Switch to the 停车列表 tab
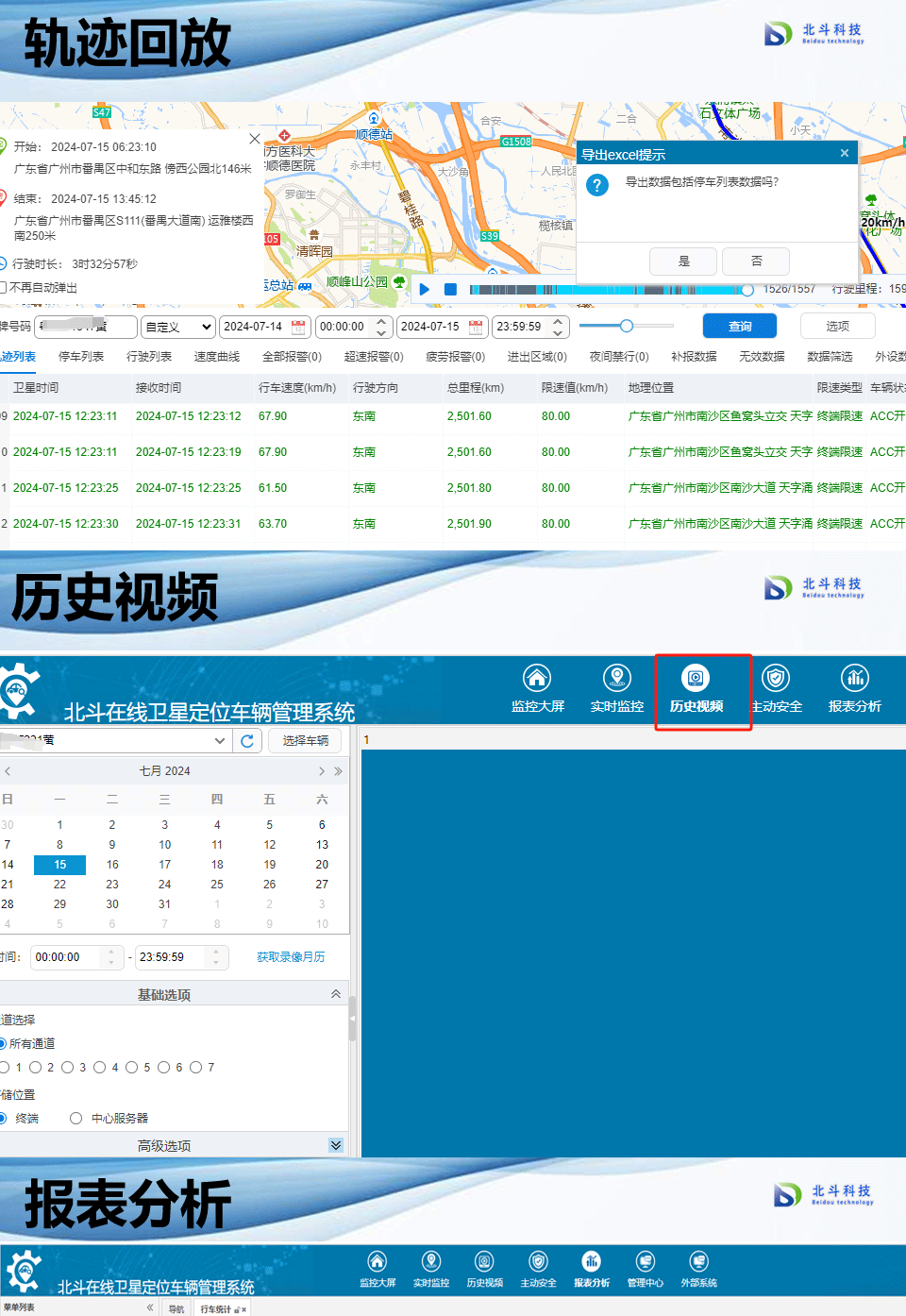This screenshot has width=906, height=1316. (x=81, y=357)
